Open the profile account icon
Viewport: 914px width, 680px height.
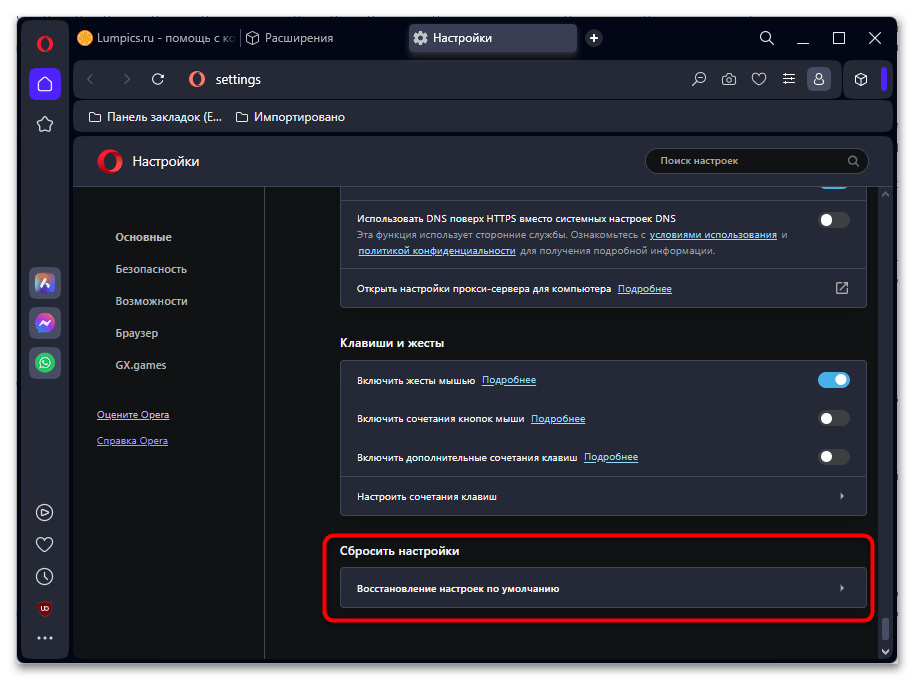pyautogui.click(x=819, y=79)
